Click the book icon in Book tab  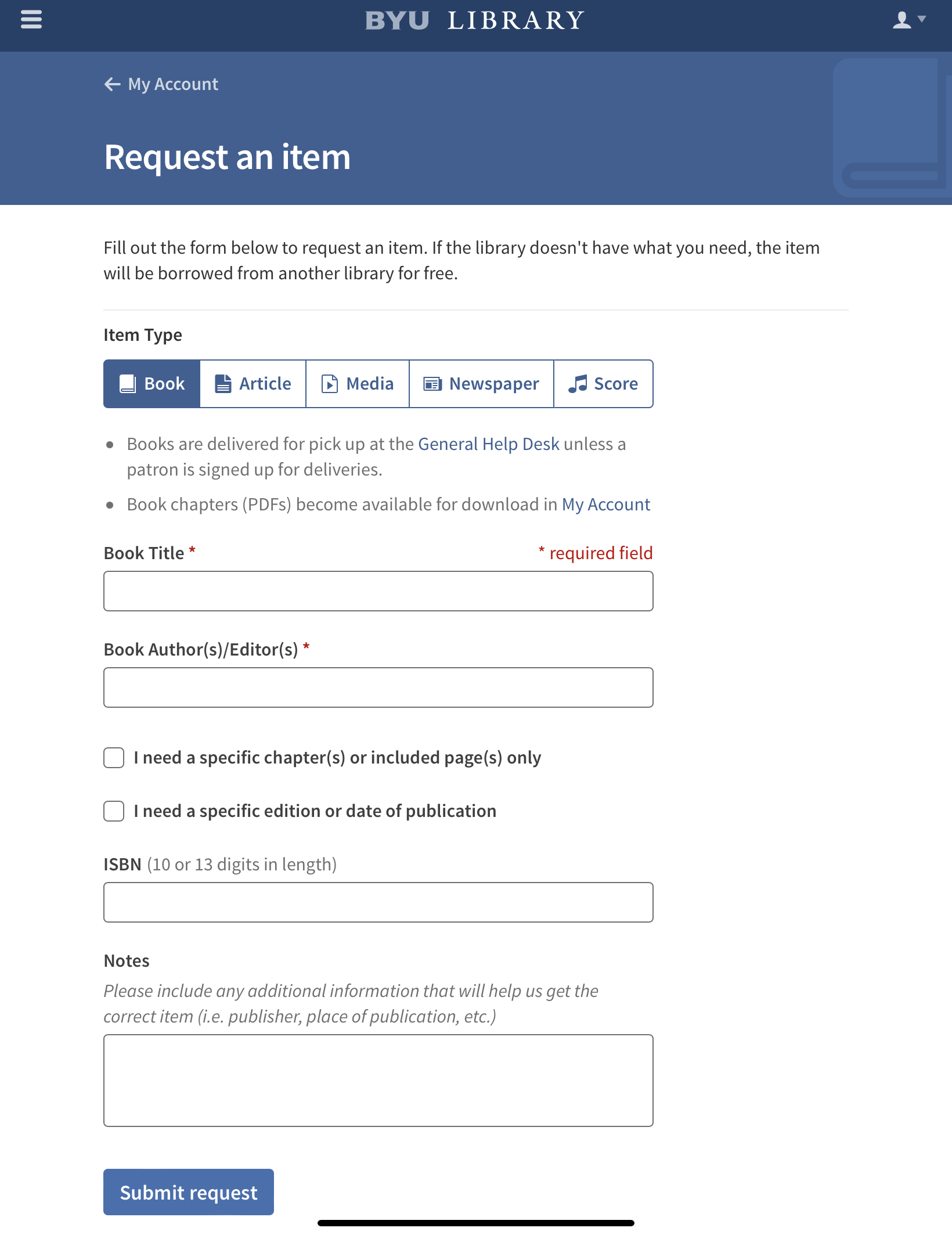[x=128, y=384]
